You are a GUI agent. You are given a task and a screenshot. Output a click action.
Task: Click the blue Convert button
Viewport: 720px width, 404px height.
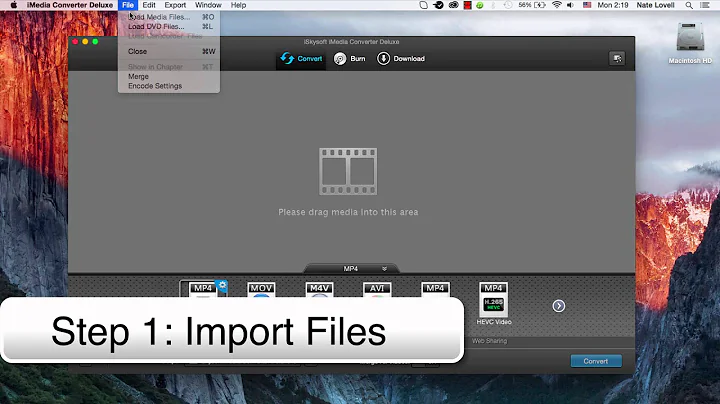[596, 361]
